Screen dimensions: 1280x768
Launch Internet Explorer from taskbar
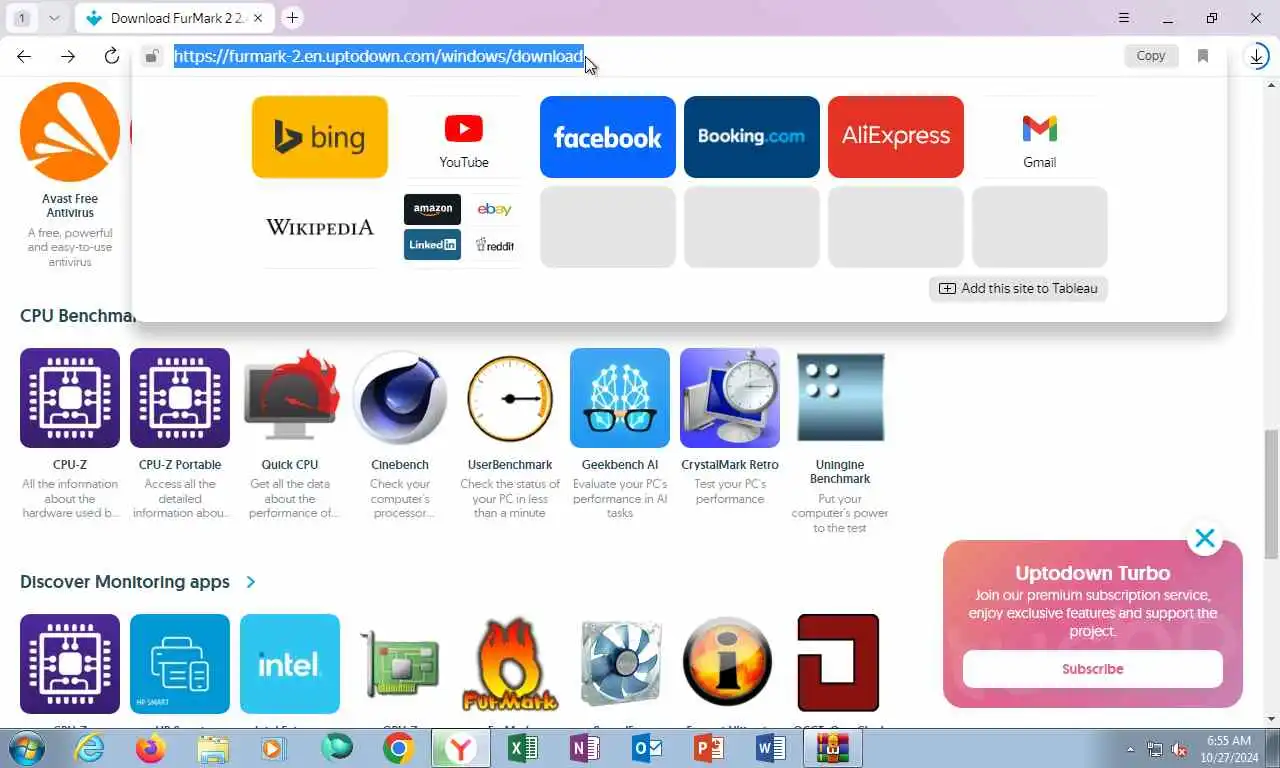coord(89,748)
